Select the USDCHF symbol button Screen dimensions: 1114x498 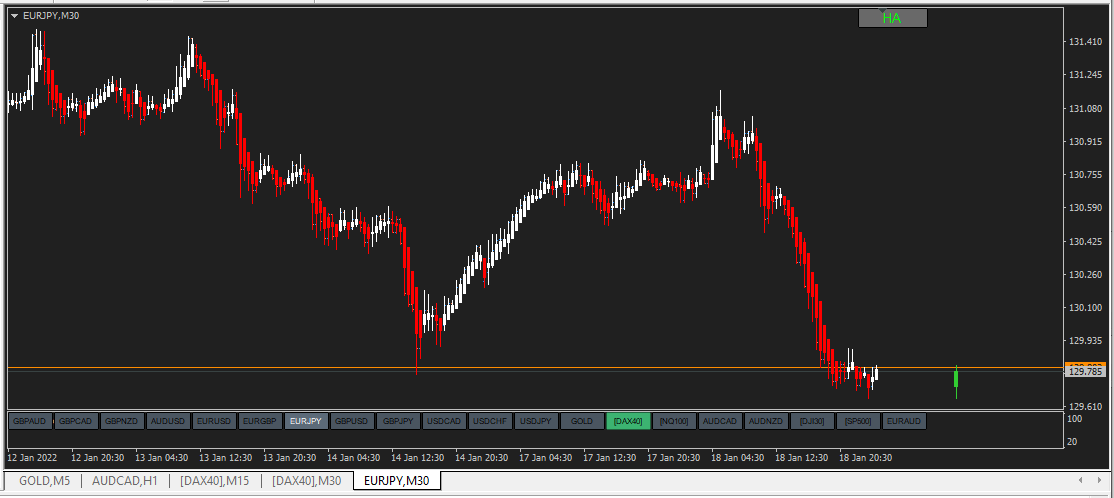[490, 421]
